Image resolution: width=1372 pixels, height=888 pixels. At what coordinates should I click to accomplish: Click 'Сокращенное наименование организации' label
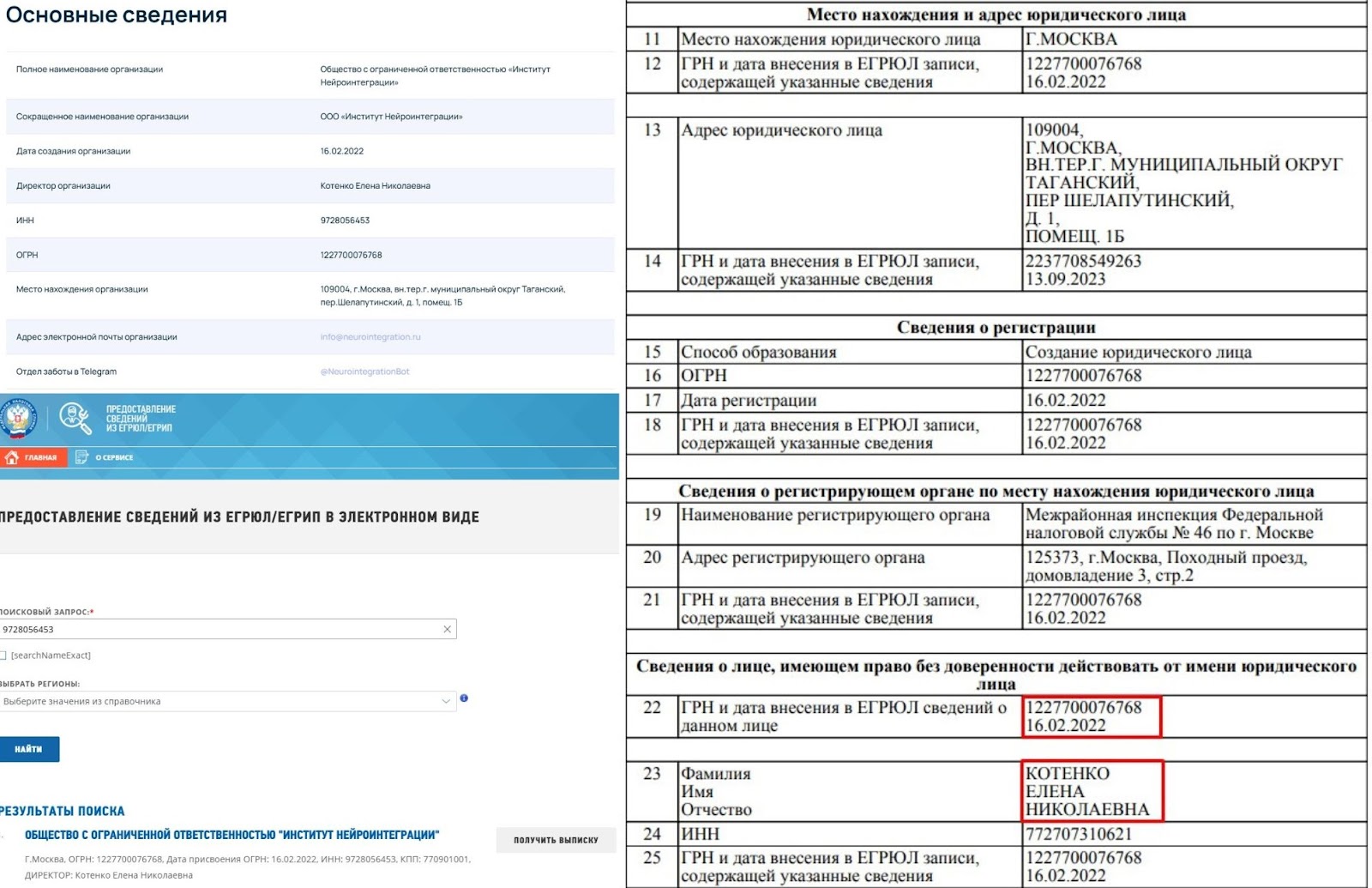point(102,117)
